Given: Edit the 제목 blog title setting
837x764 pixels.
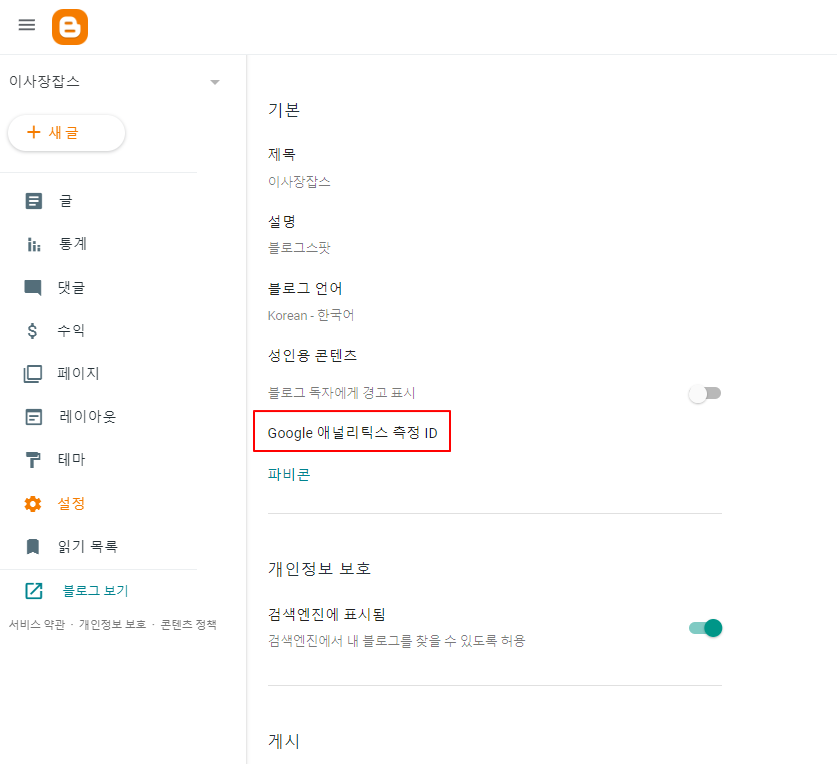Looking at the screenshot, I should coord(282,155).
